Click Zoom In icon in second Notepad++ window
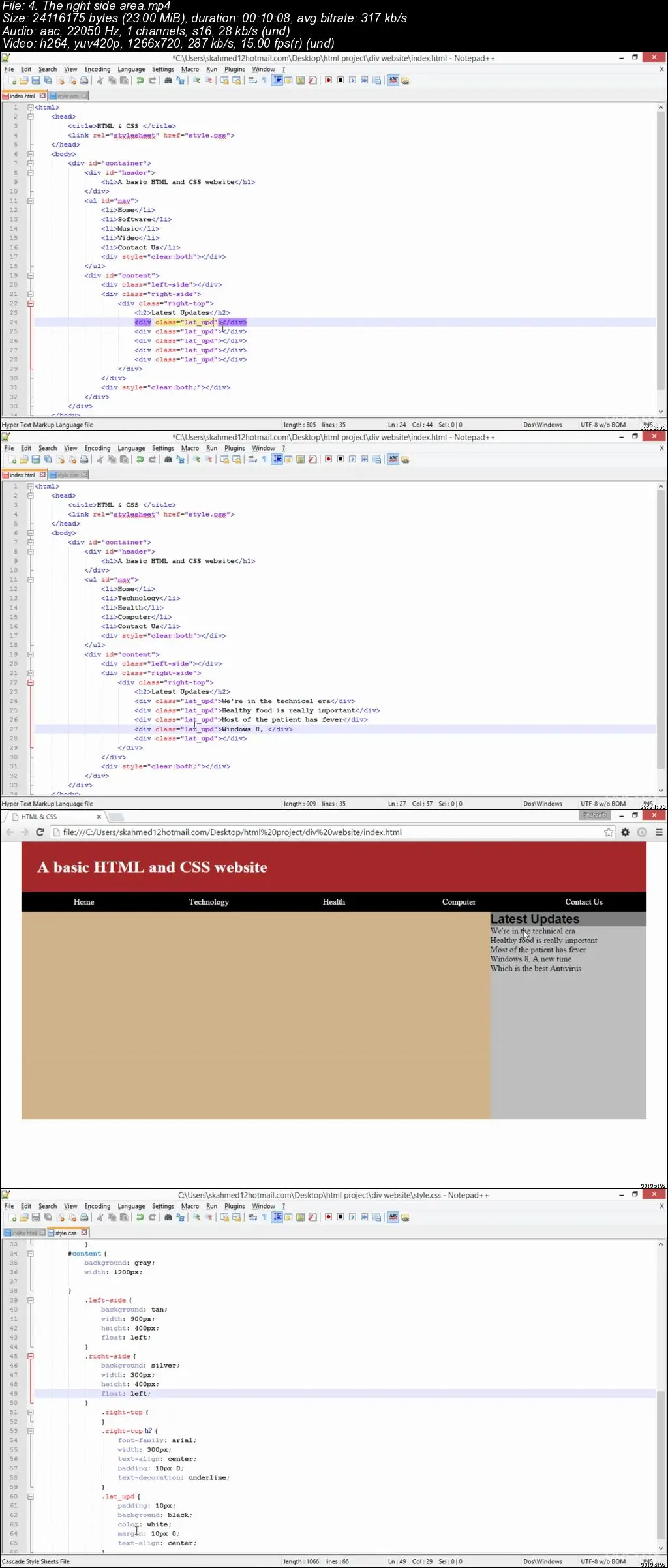The width and height of the screenshot is (668, 1568). [x=196, y=460]
